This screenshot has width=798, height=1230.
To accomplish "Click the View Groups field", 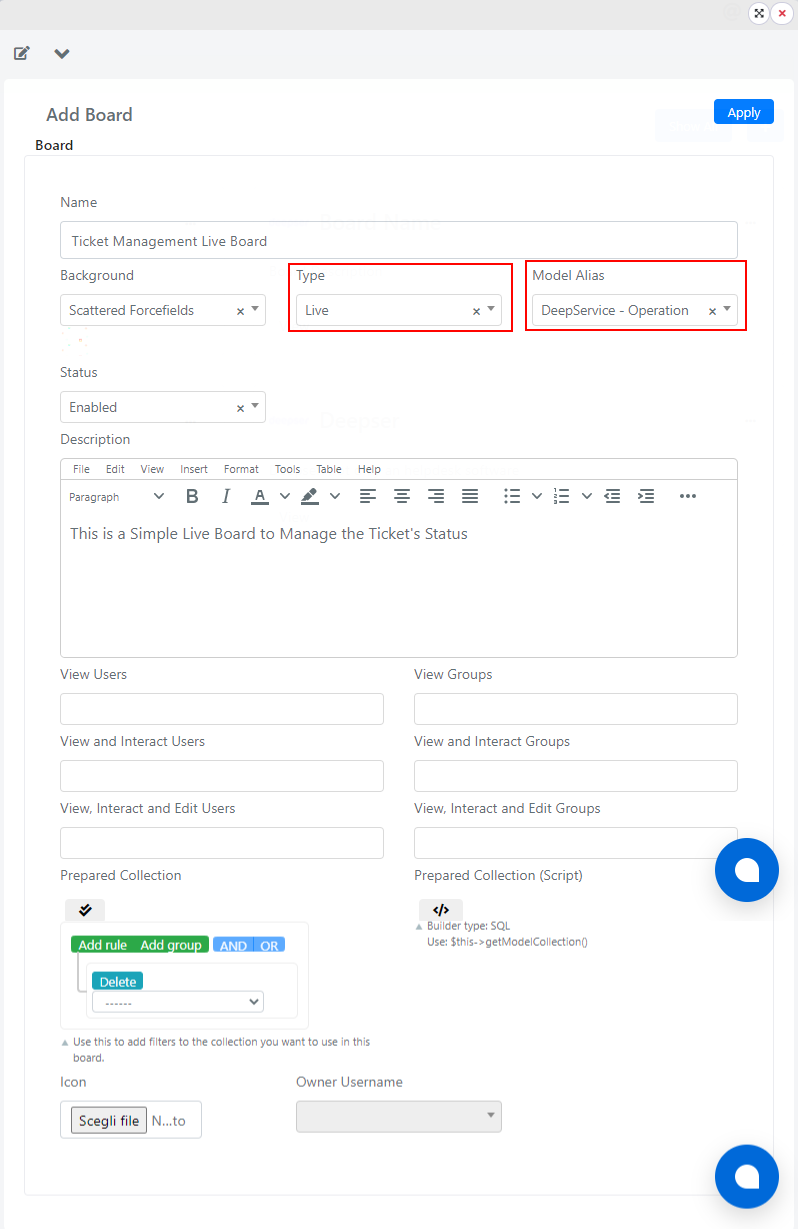I will pyautogui.click(x=576, y=708).
